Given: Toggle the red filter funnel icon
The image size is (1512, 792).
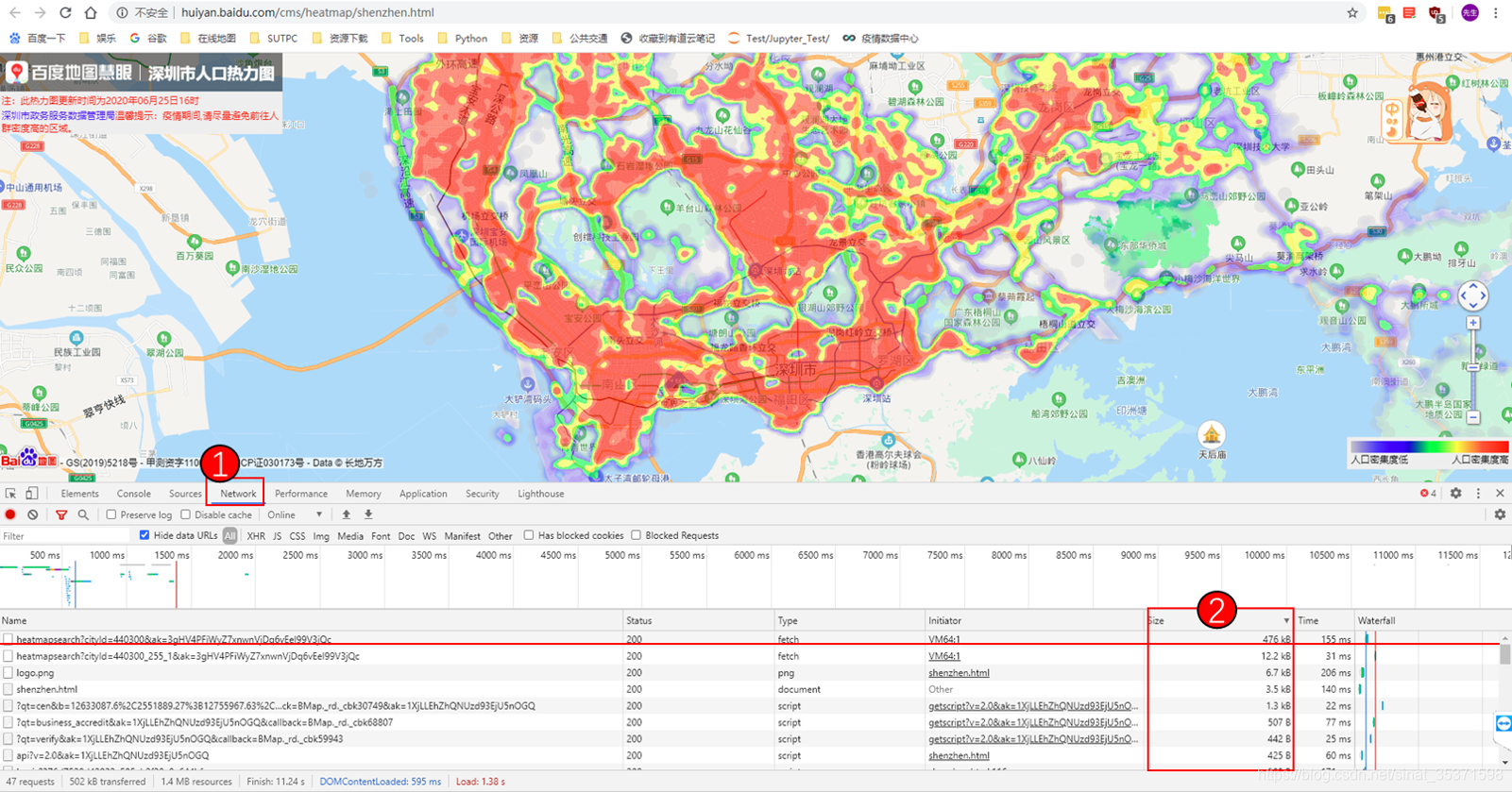Looking at the screenshot, I should point(61,514).
